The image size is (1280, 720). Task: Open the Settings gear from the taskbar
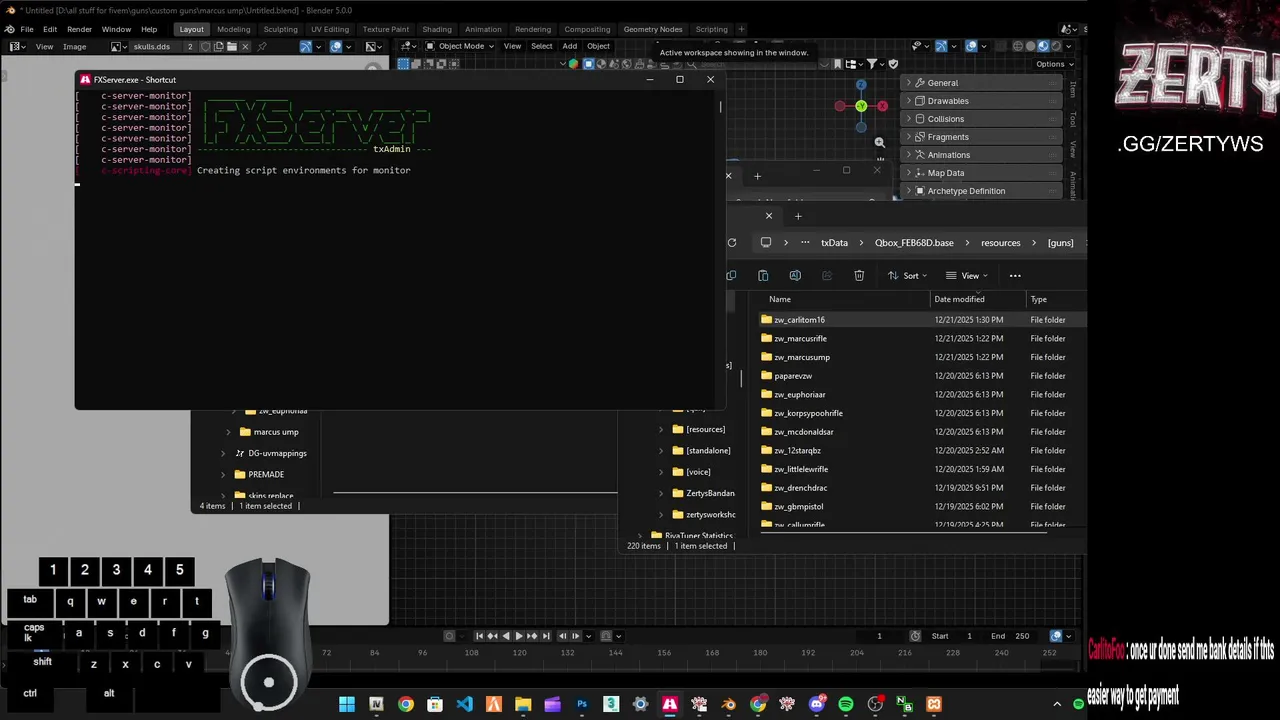tap(640, 704)
